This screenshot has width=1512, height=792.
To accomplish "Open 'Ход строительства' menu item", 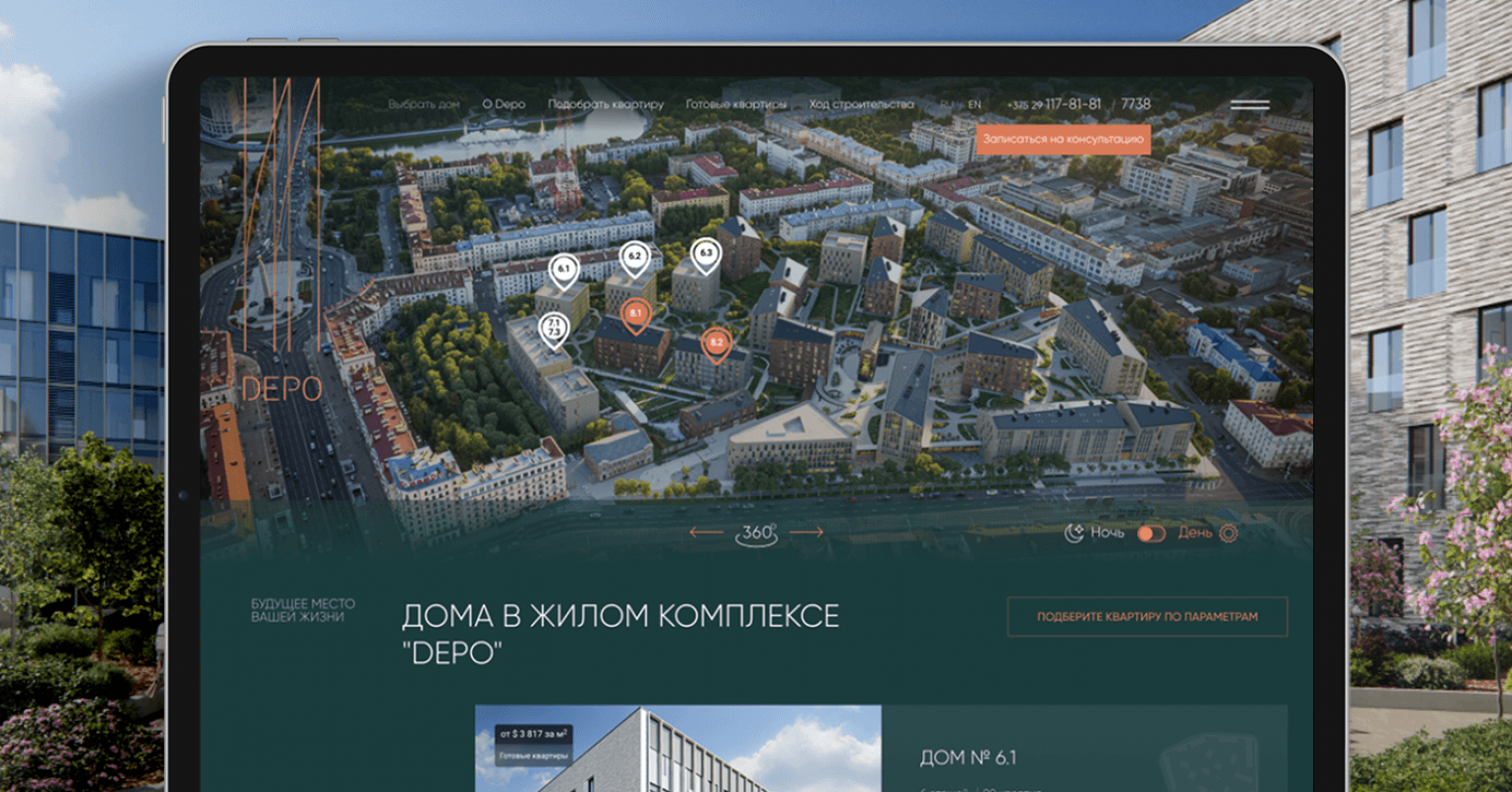I will coord(862,104).
